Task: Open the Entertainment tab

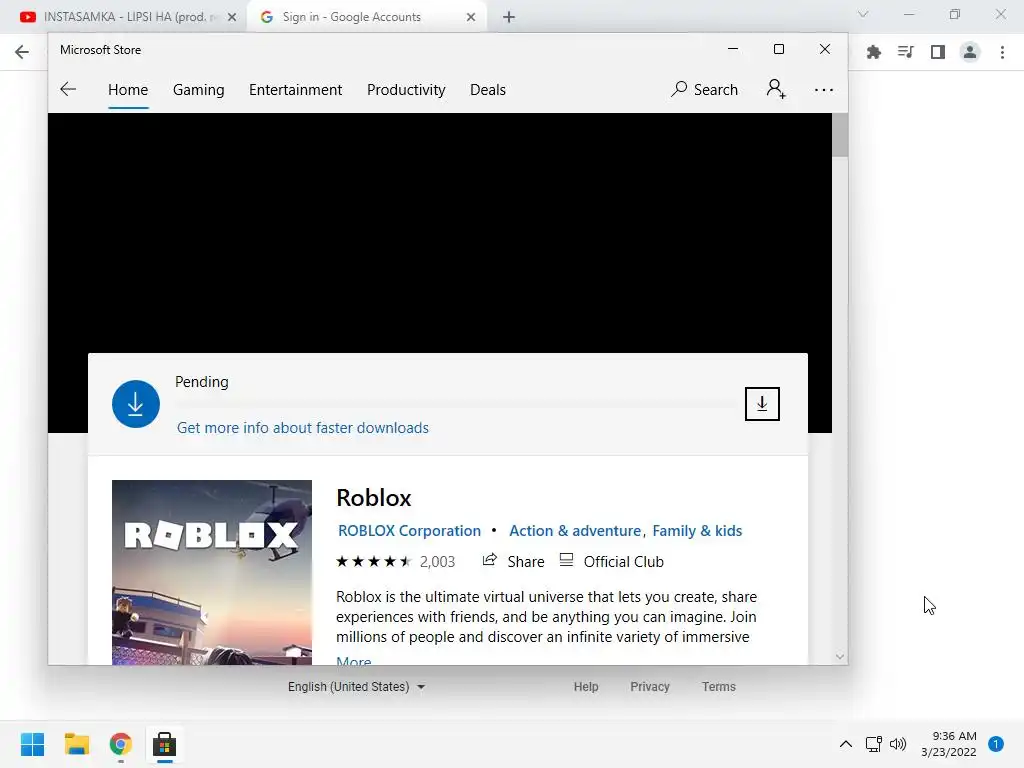Action: coord(295,89)
